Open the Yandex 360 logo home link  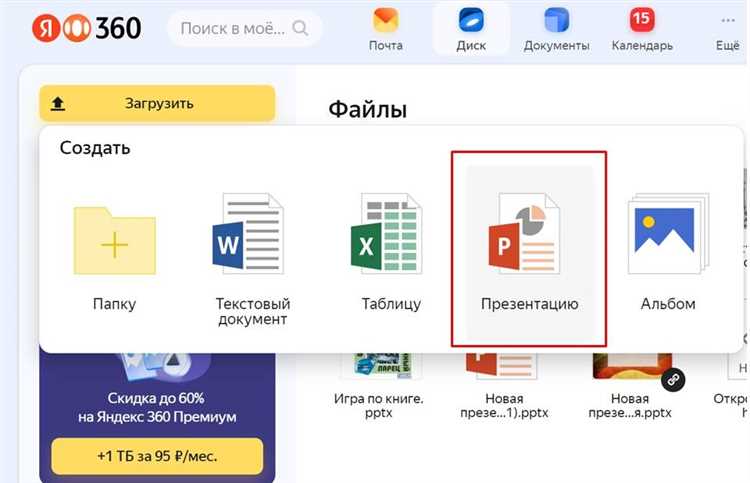(87, 28)
